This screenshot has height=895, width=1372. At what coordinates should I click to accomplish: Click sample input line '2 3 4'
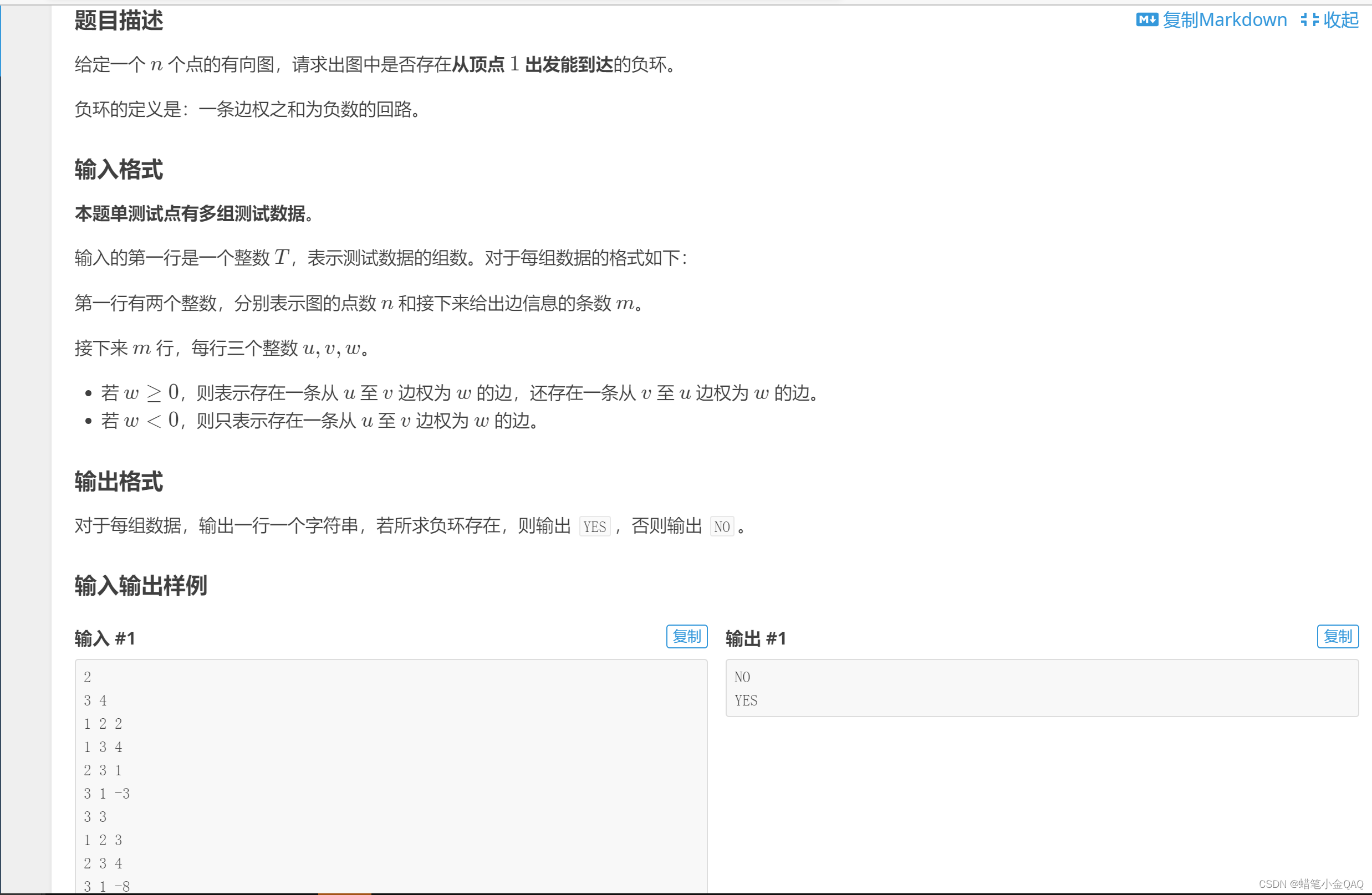103,863
